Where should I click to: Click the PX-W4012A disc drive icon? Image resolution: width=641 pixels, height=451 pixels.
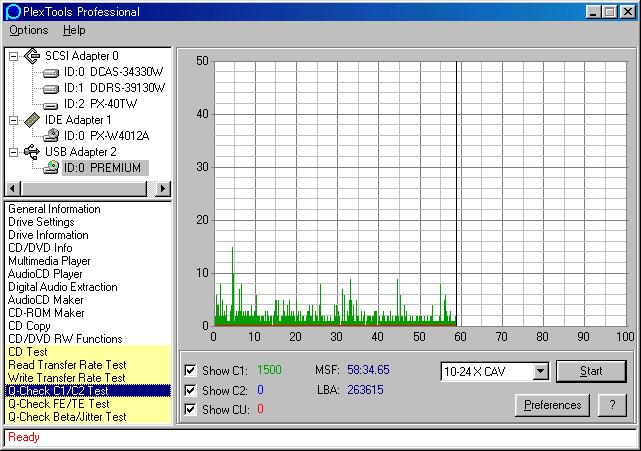[51, 135]
